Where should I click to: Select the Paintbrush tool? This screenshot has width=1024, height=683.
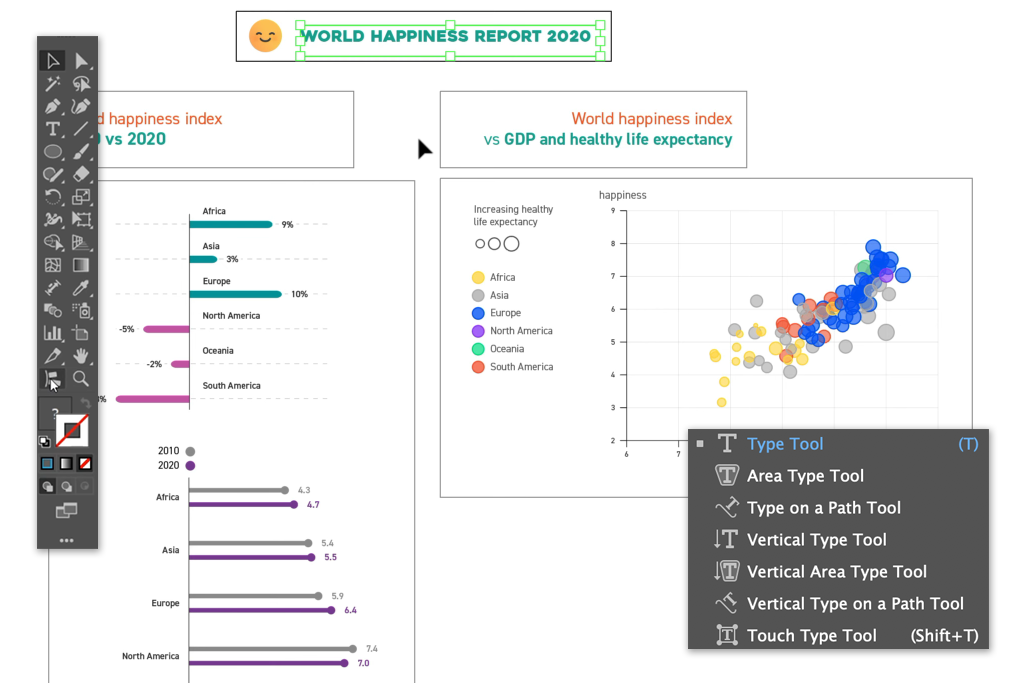(81, 152)
